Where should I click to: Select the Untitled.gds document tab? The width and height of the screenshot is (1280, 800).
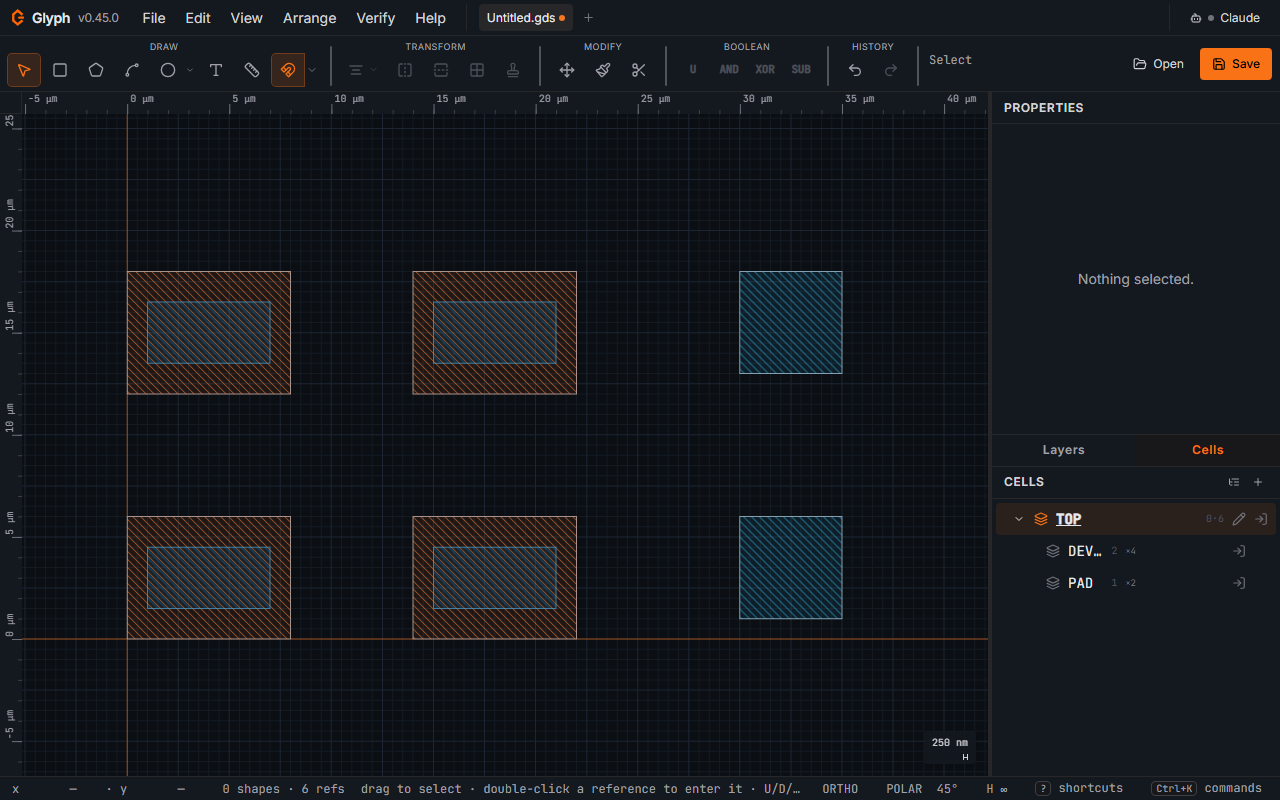[525, 18]
